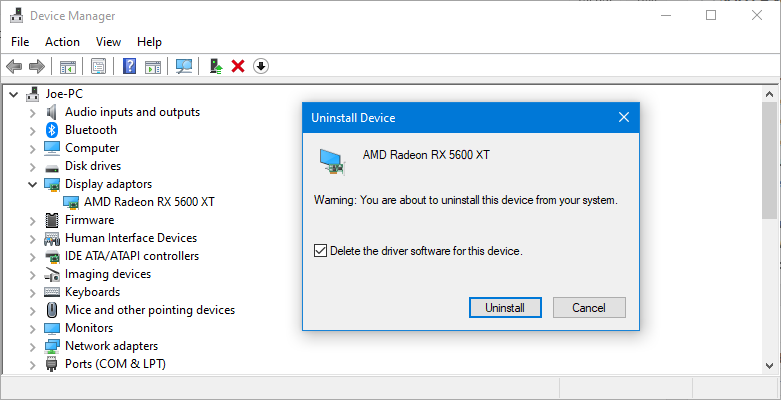Click the Bluetooth category icon
The height and width of the screenshot is (400, 781).
pos(53,130)
